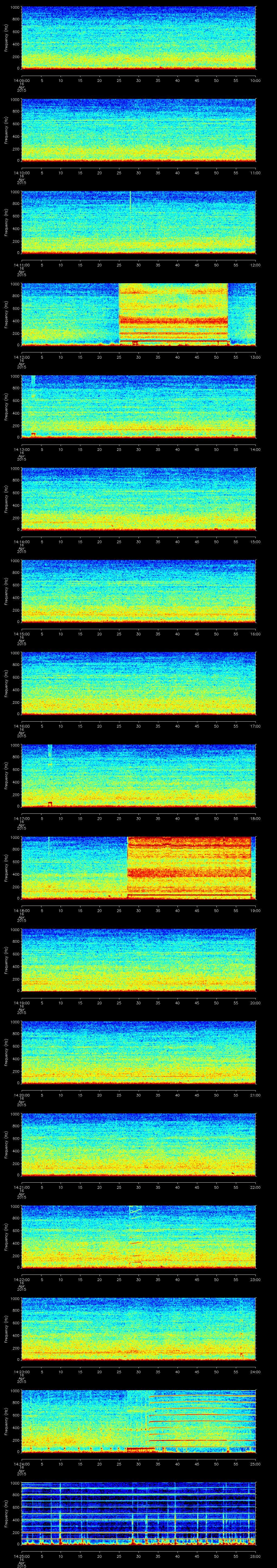Image resolution: width=277 pixels, height=1568 pixels.
Task: Click Frequency (Hz) axis title of 14:09:00 panel
Action: pos(6,38)
